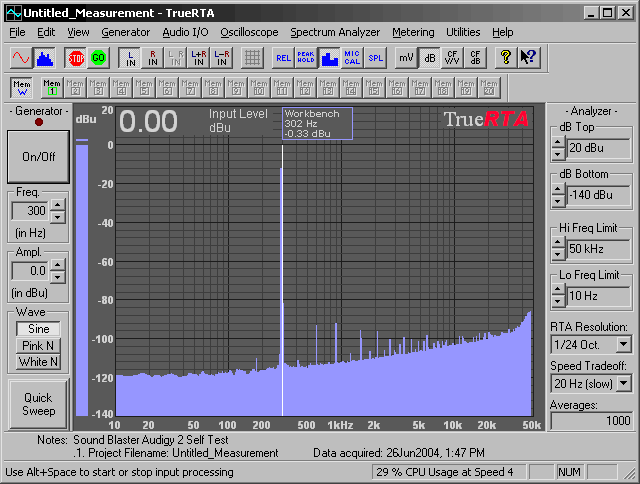Click the CF V/V icon
Viewport: 640px width, 484px height.
tap(452, 58)
